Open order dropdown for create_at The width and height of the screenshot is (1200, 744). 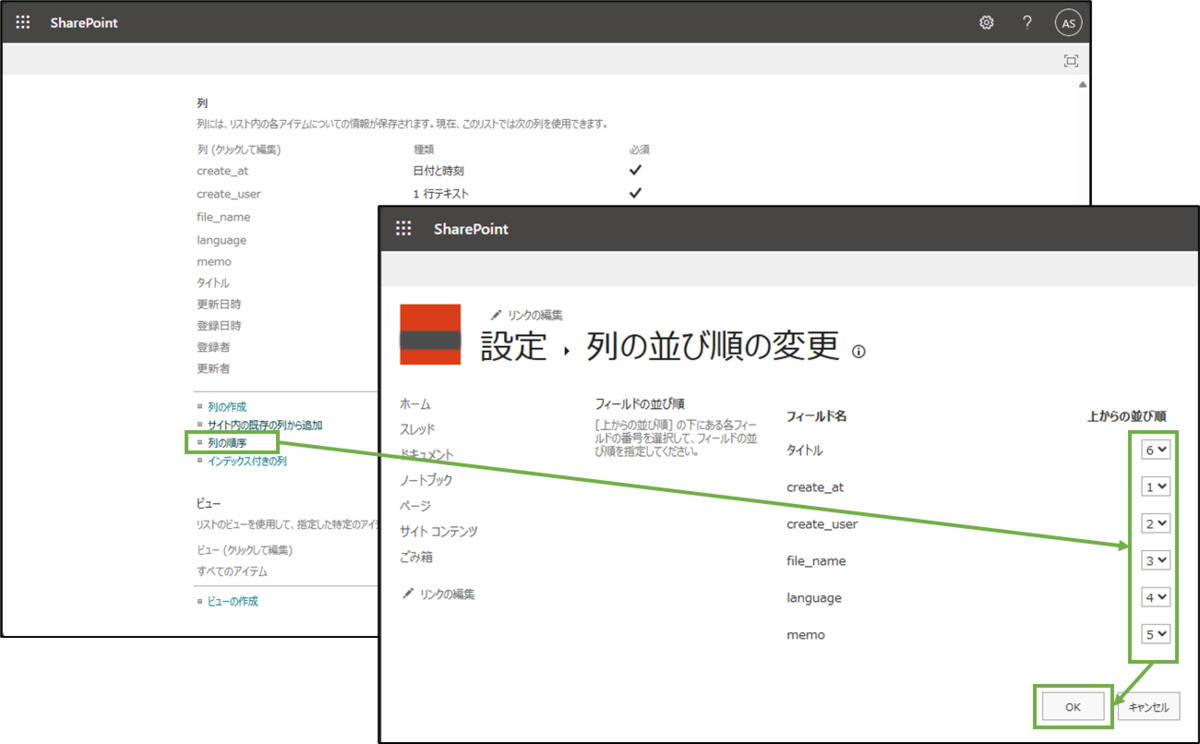(1156, 487)
